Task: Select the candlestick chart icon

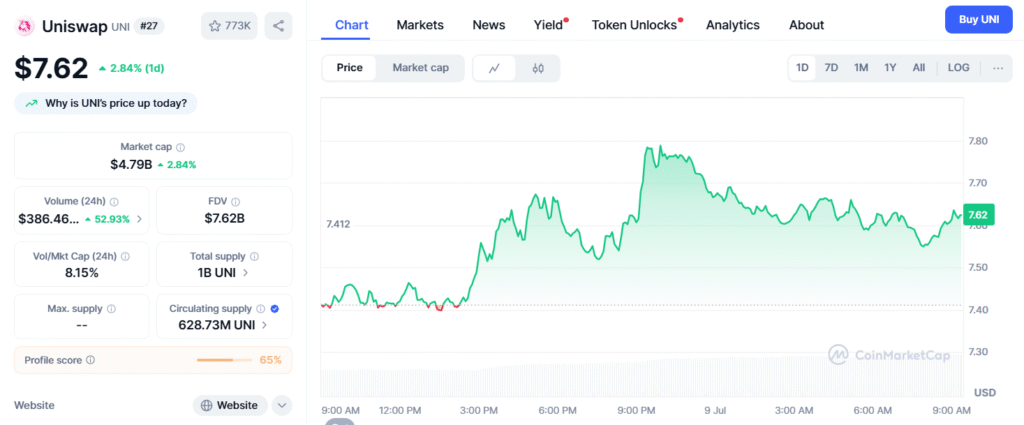Action: [x=538, y=68]
